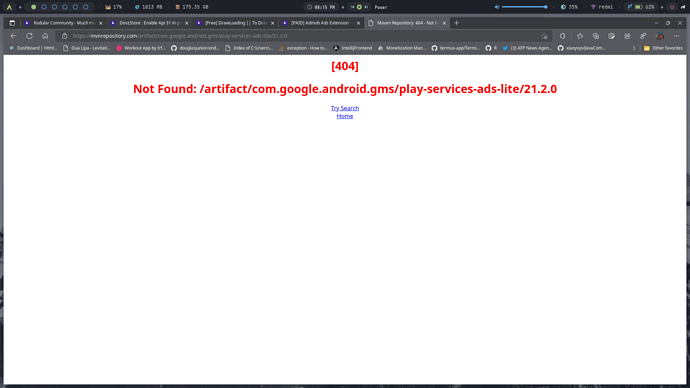Open the xiaoyvyv JavaCom bookmark

582,48
